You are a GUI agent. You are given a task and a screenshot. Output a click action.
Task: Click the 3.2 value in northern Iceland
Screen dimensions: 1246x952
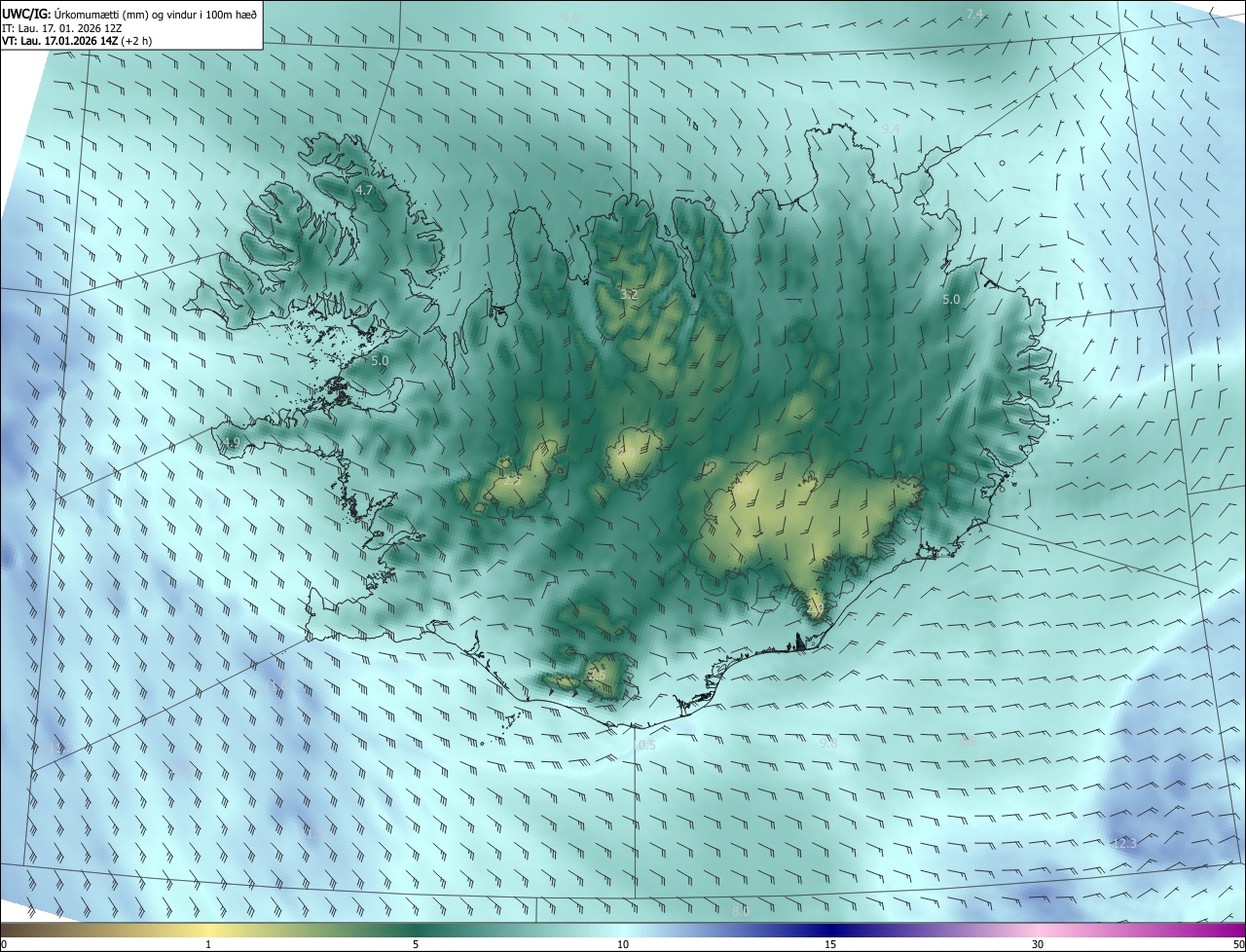[629, 294]
